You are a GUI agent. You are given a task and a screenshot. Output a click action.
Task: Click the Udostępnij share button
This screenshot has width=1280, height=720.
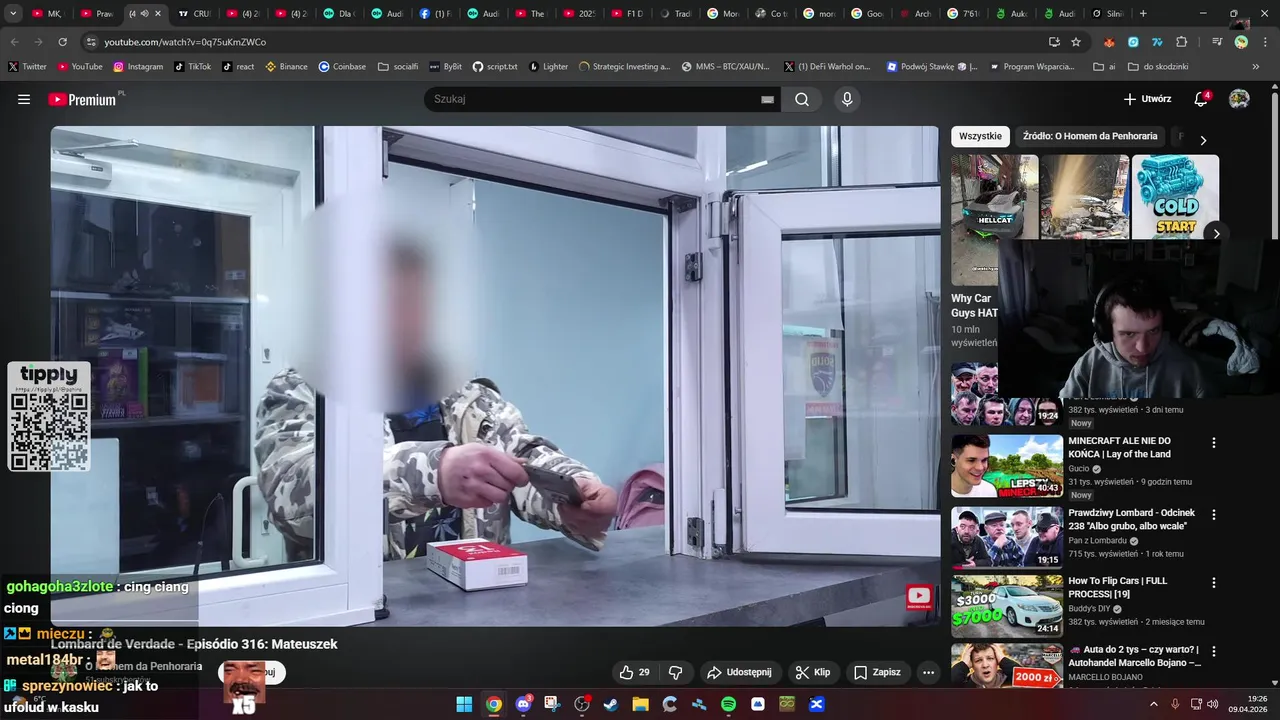coord(739,672)
